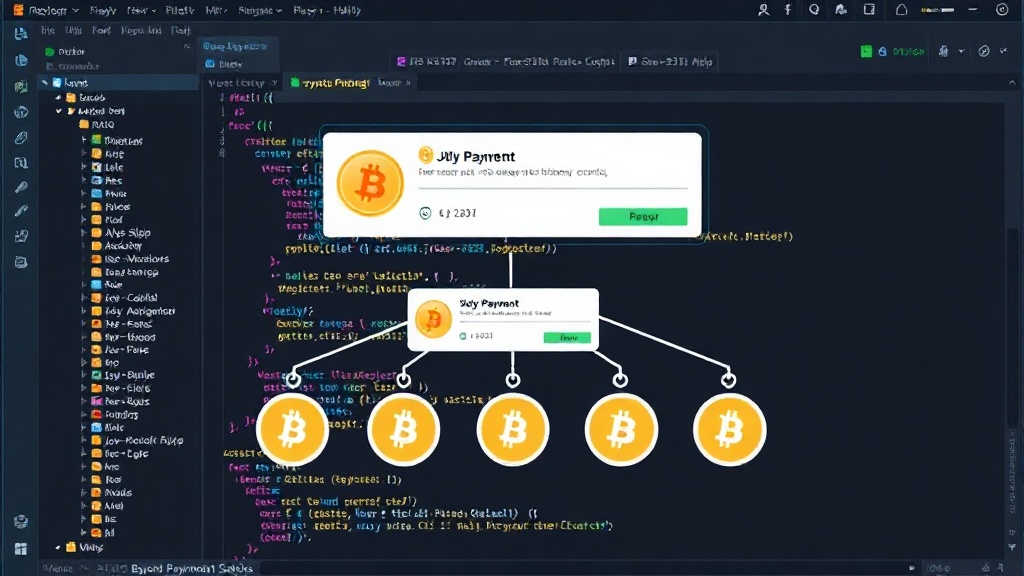
Task: Open the paperclip icon in left sidebar
Action: [x=21, y=138]
